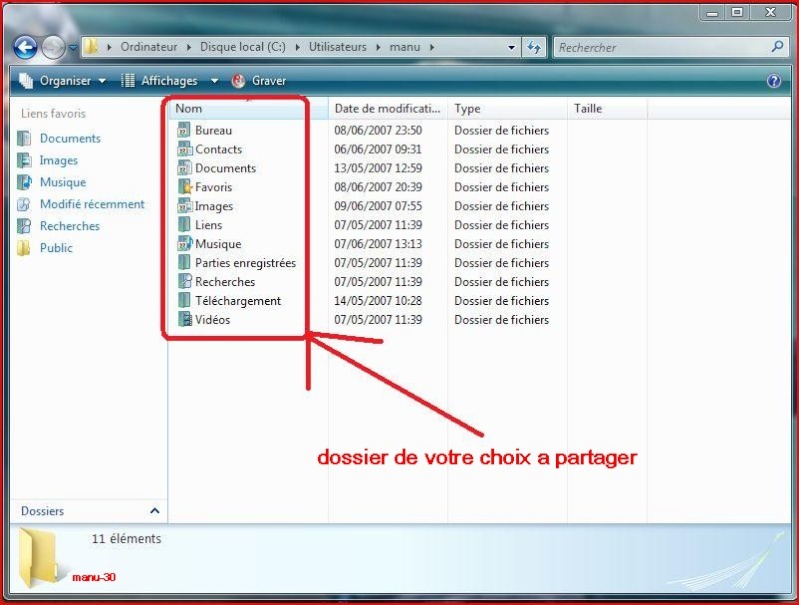Select the Utilisateurs breadcrumb segment

click(337, 47)
